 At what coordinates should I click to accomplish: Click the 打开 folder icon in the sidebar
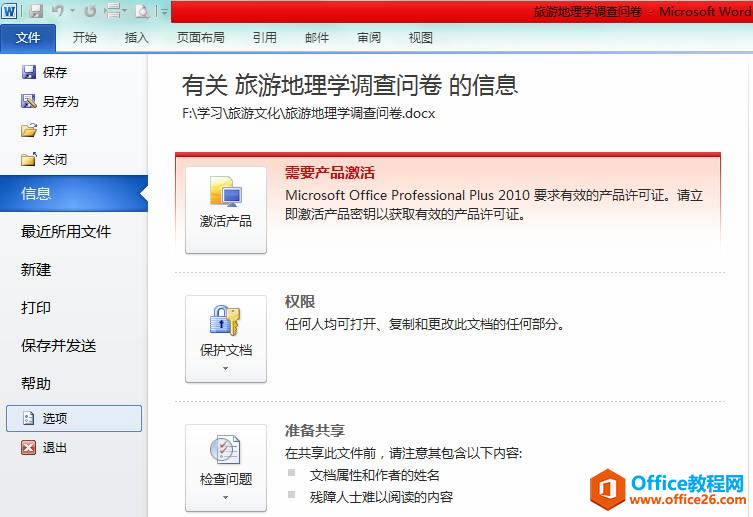[29, 130]
